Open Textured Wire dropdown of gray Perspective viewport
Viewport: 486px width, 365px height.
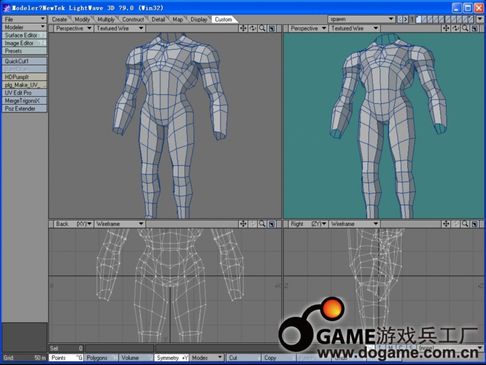pyautogui.click(x=119, y=28)
